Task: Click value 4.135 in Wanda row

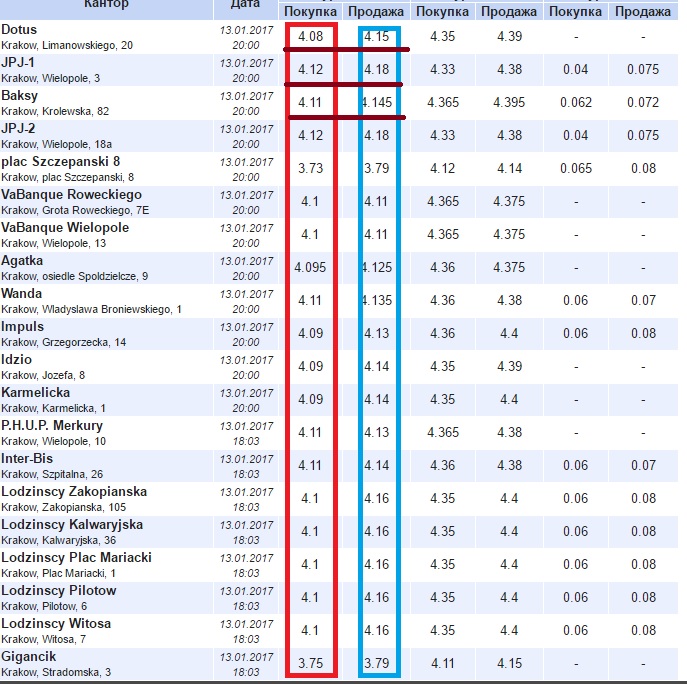Action: pyautogui.click(x=377, y=301)
